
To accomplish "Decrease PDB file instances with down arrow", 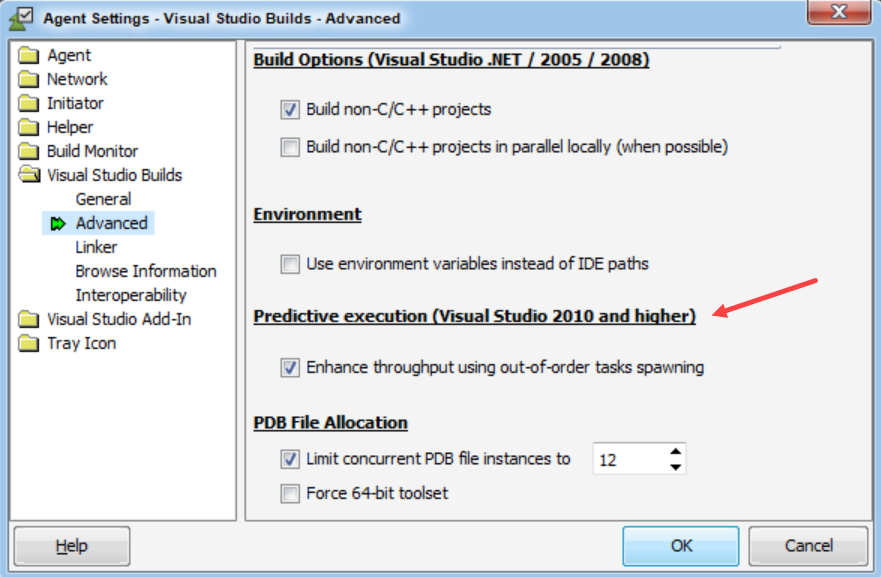I will (676, 466).
